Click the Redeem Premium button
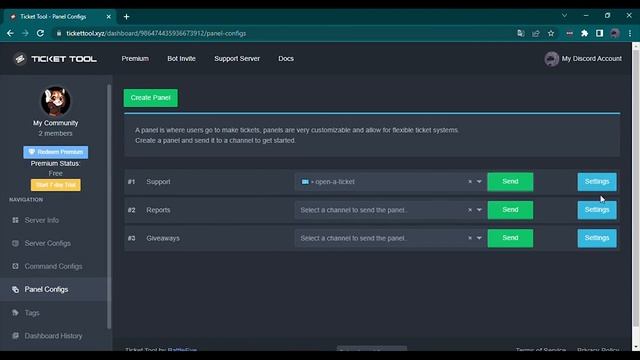Viewport: 640px width, 360px height. tap(56, 152)
